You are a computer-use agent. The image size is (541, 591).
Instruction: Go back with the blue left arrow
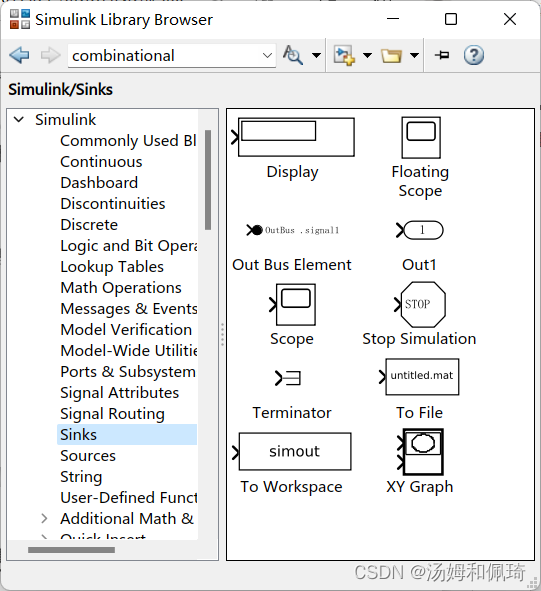click(x=19, y=55)
